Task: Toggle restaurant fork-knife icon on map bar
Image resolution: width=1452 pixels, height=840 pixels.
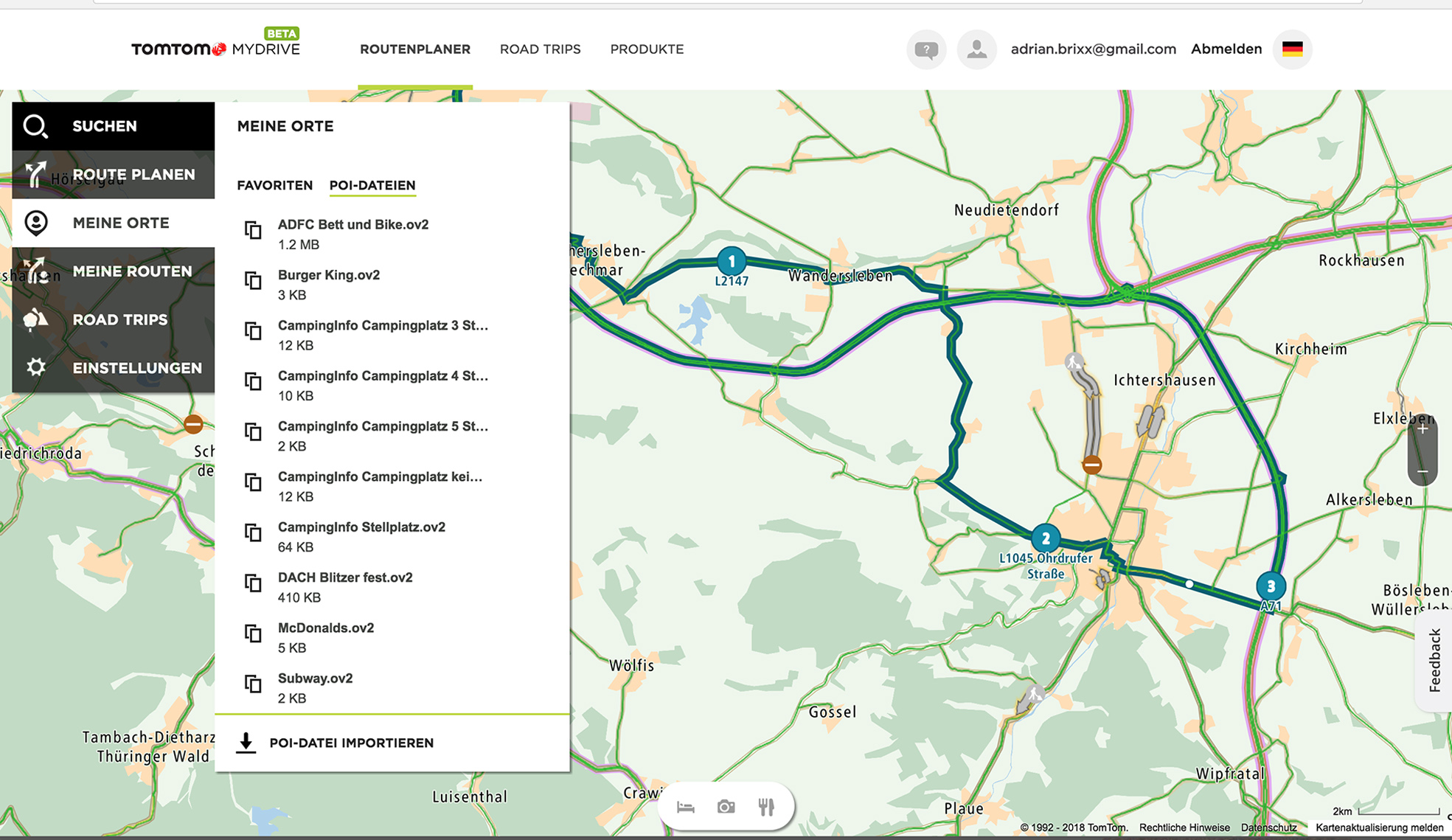Action: point(766,807)
